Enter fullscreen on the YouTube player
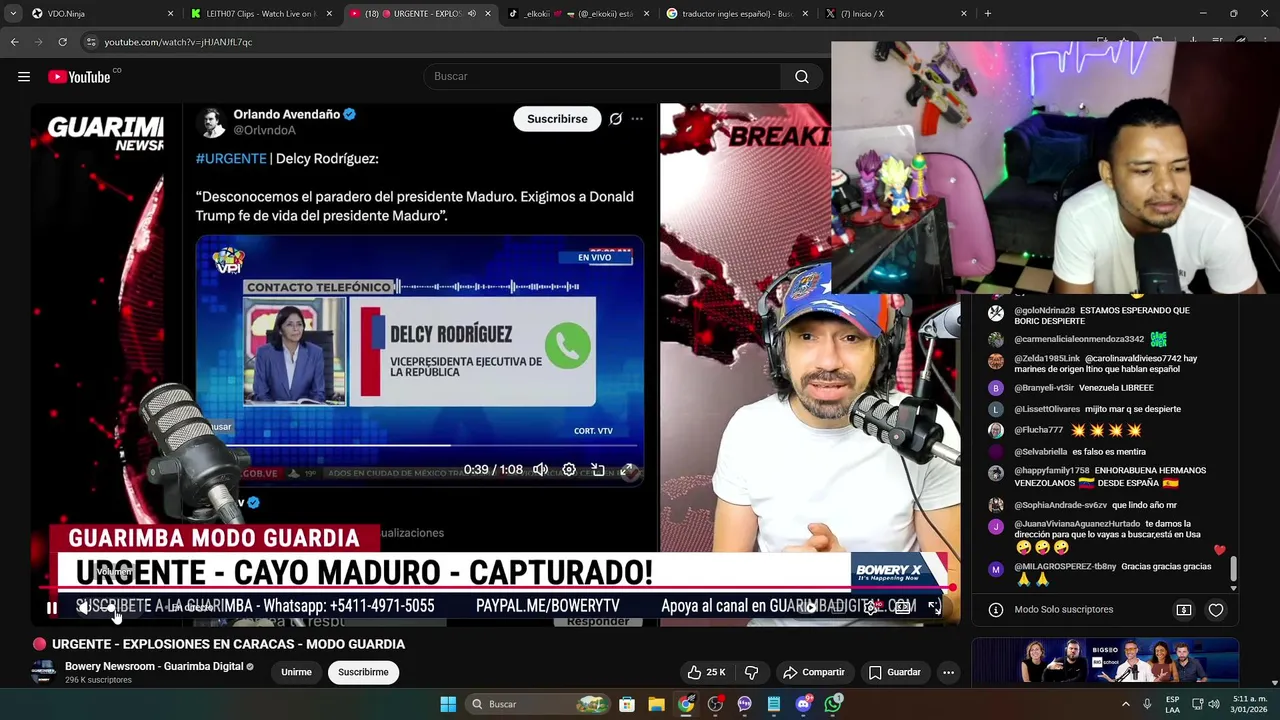Image resolution: width=1280 pixels, height=720 pixels. coord(934,607)
